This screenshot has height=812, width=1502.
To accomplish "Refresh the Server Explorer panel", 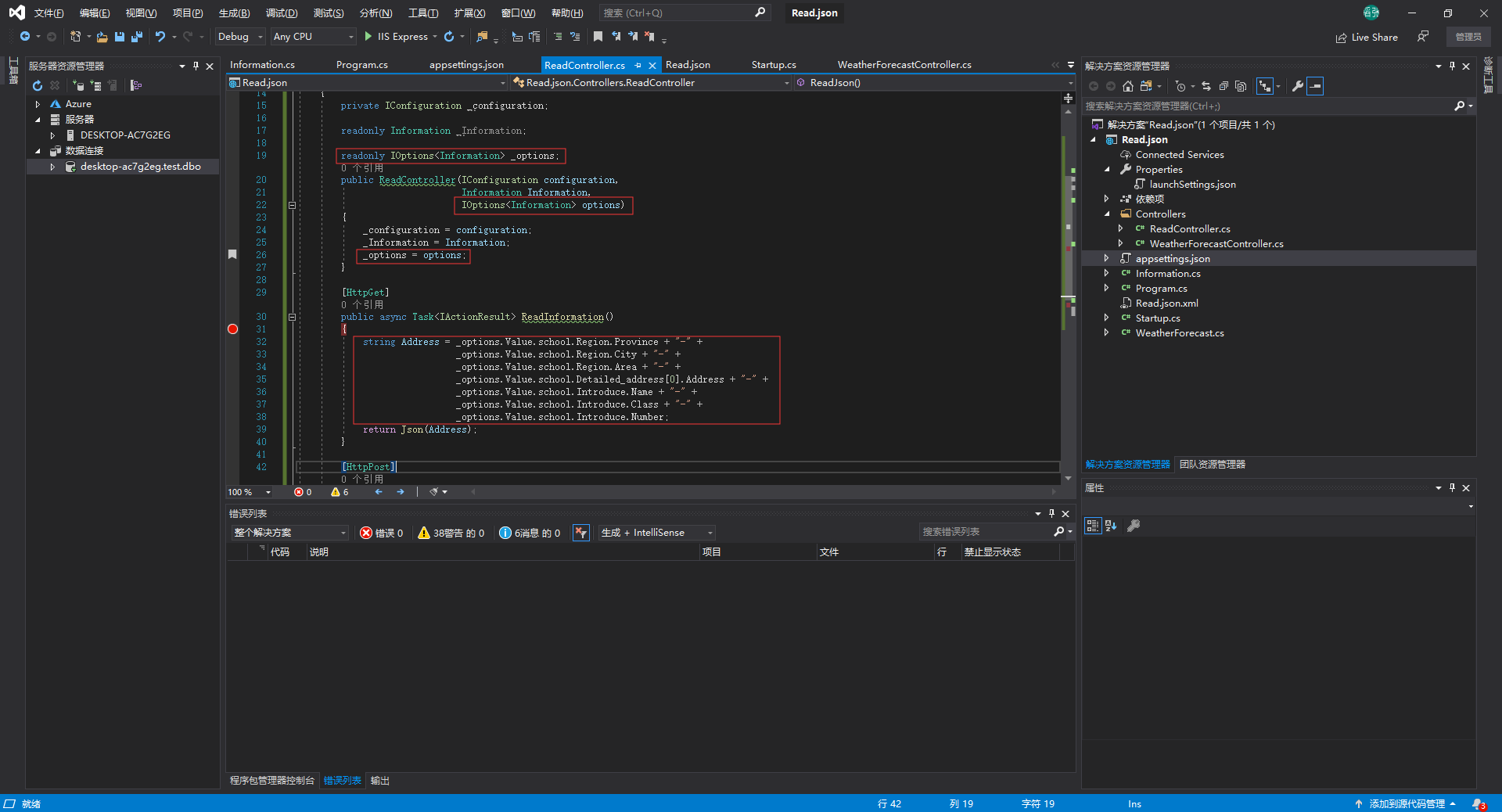I will click(x=37, y=86).
